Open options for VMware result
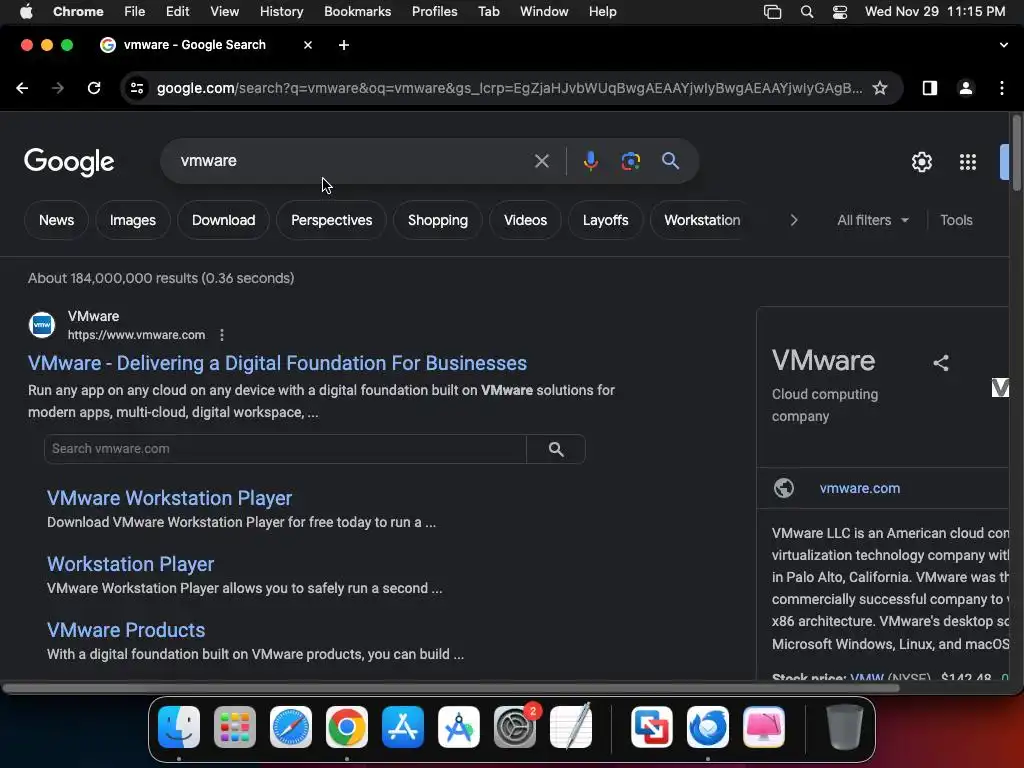Viewport: 1024px width, 768px height. coord(222,335)
